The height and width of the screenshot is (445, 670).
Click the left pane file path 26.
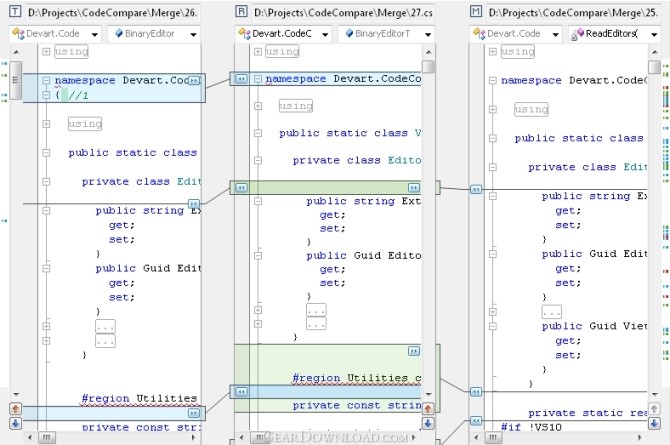(x=112, y=13)
